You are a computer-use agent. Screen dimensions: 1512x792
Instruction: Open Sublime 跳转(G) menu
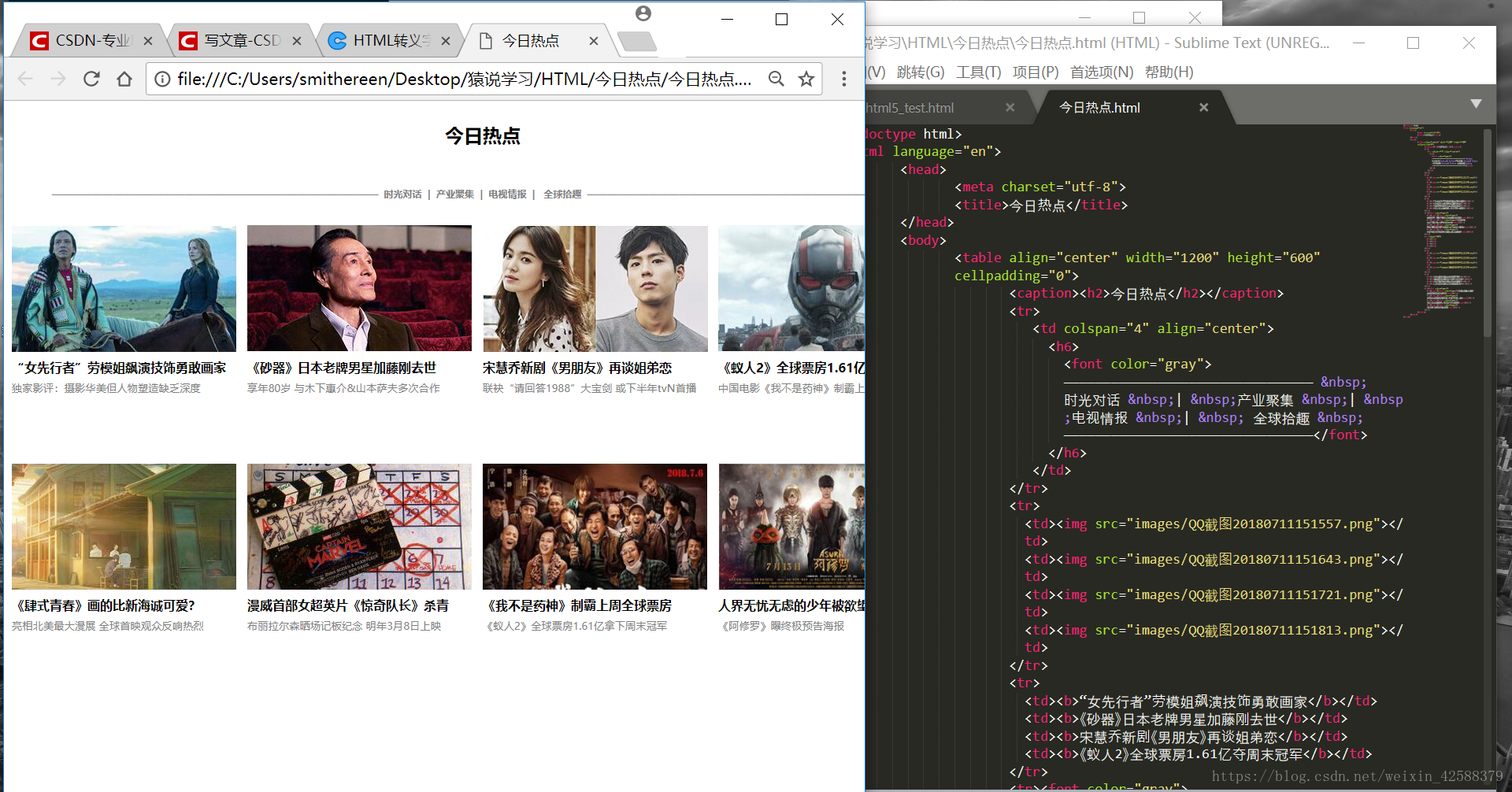coord(921,72)
